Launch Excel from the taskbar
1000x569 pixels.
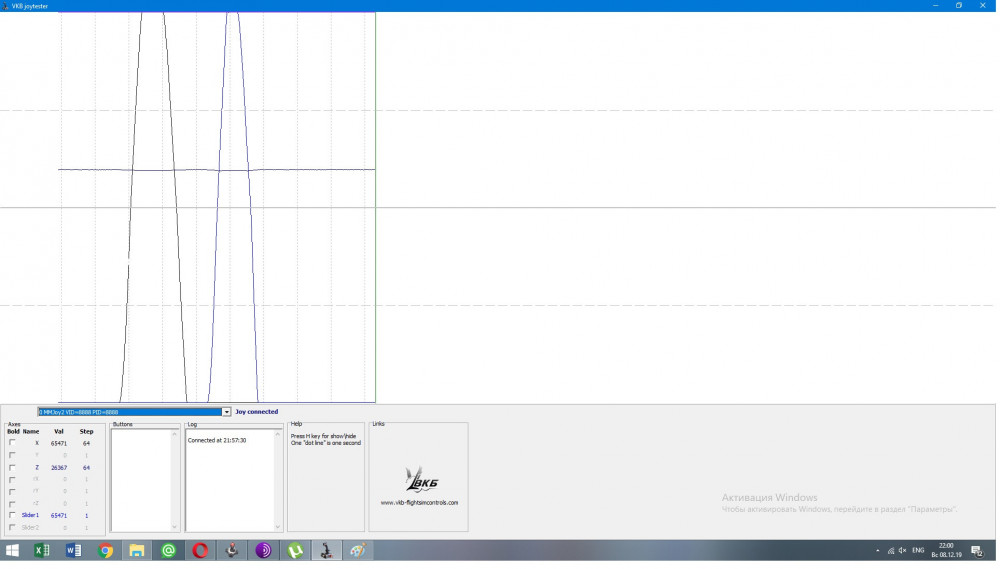click(42, 551)
